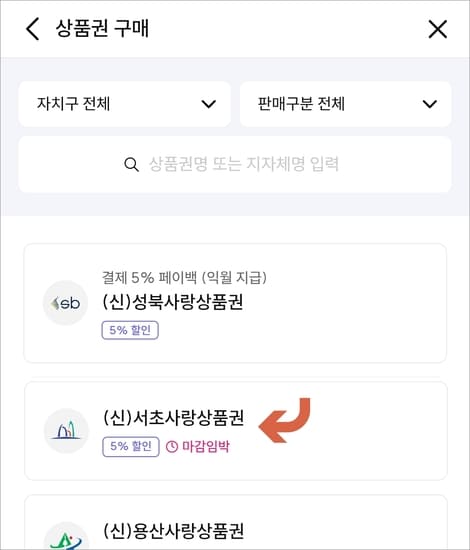The image size is (470, 550).
Task: Focus the 상품권명 또는 지자체명 search field
Action: (x=235, y=164)
